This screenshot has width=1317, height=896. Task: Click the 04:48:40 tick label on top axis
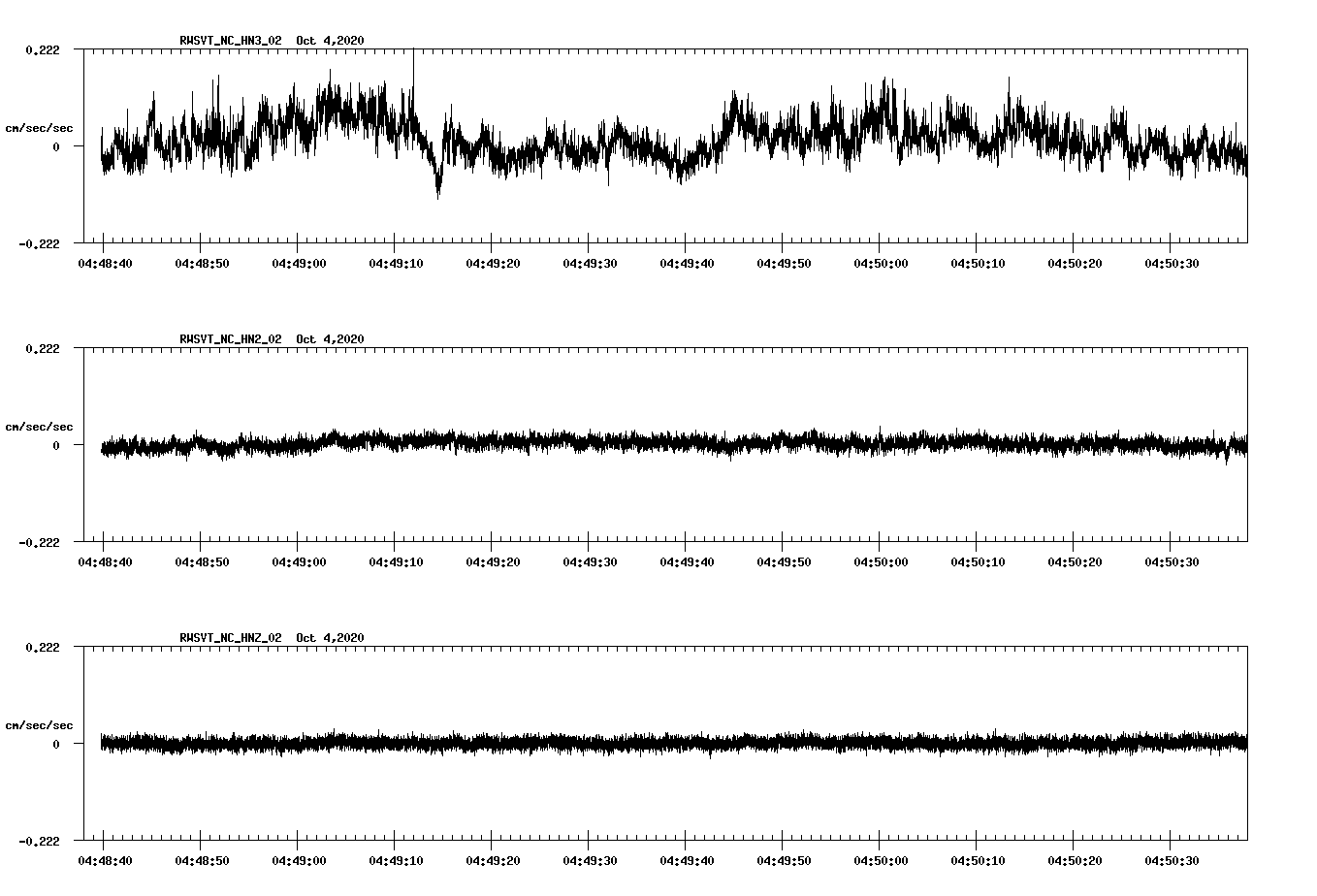[x=108, y=262]
